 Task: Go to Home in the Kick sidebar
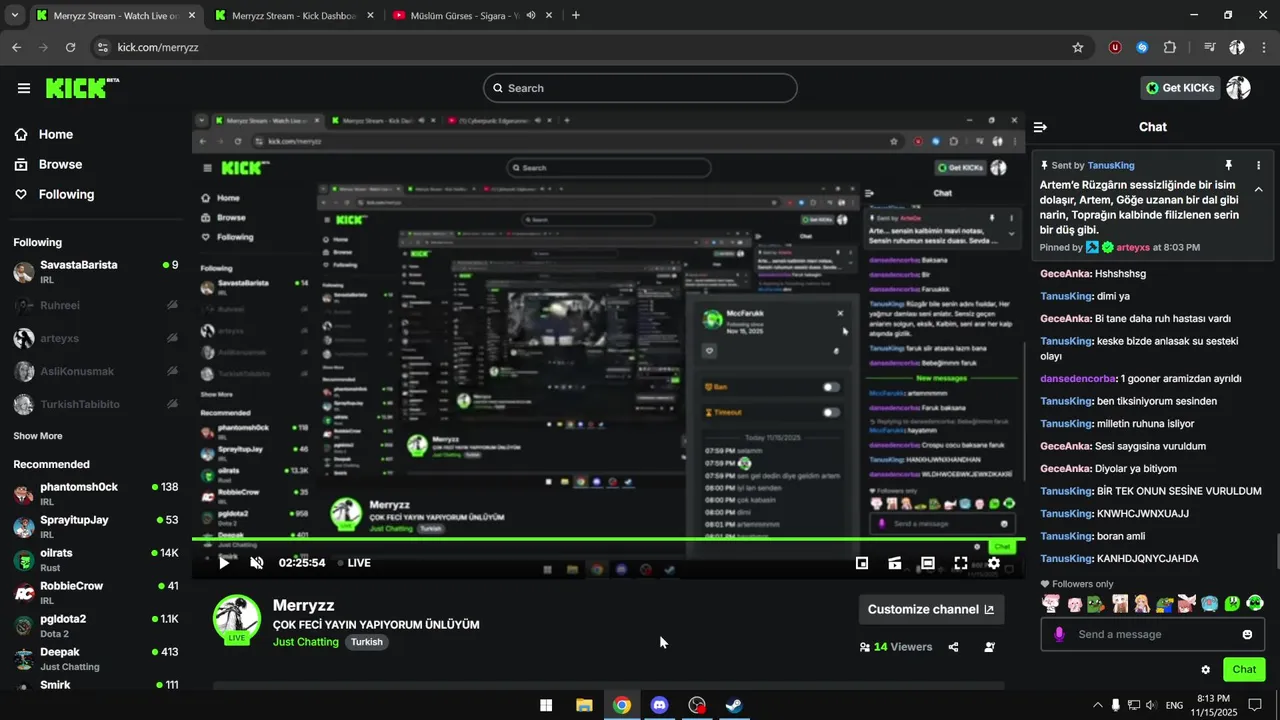[x=43, y=134]
